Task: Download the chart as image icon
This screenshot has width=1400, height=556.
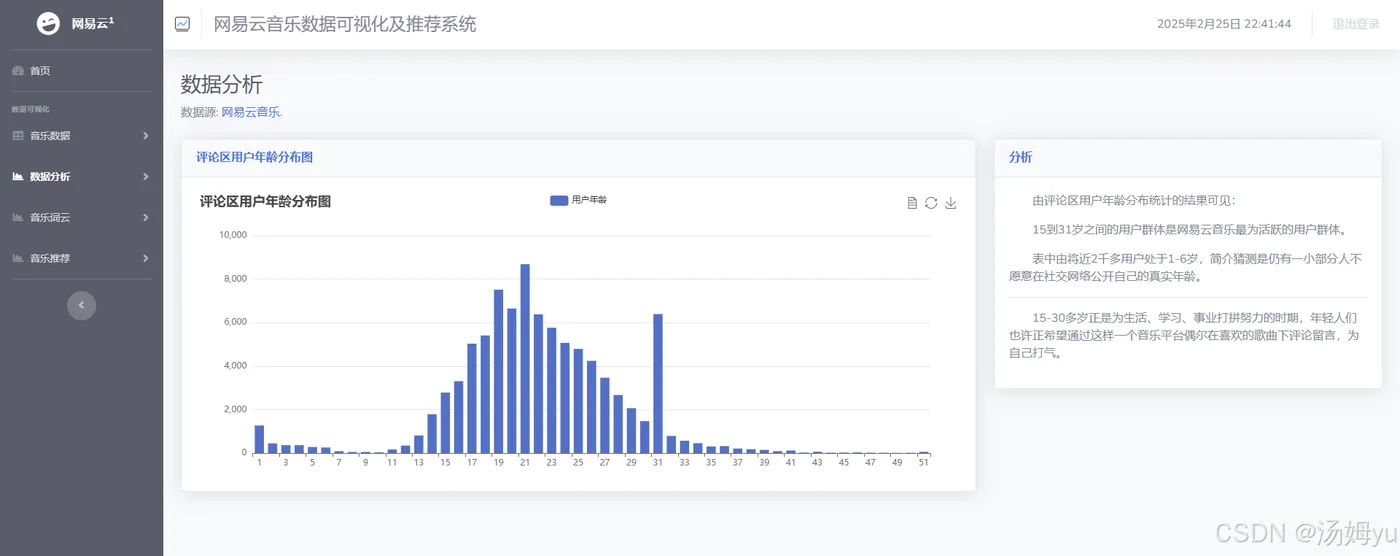Action: click(951, 203)
